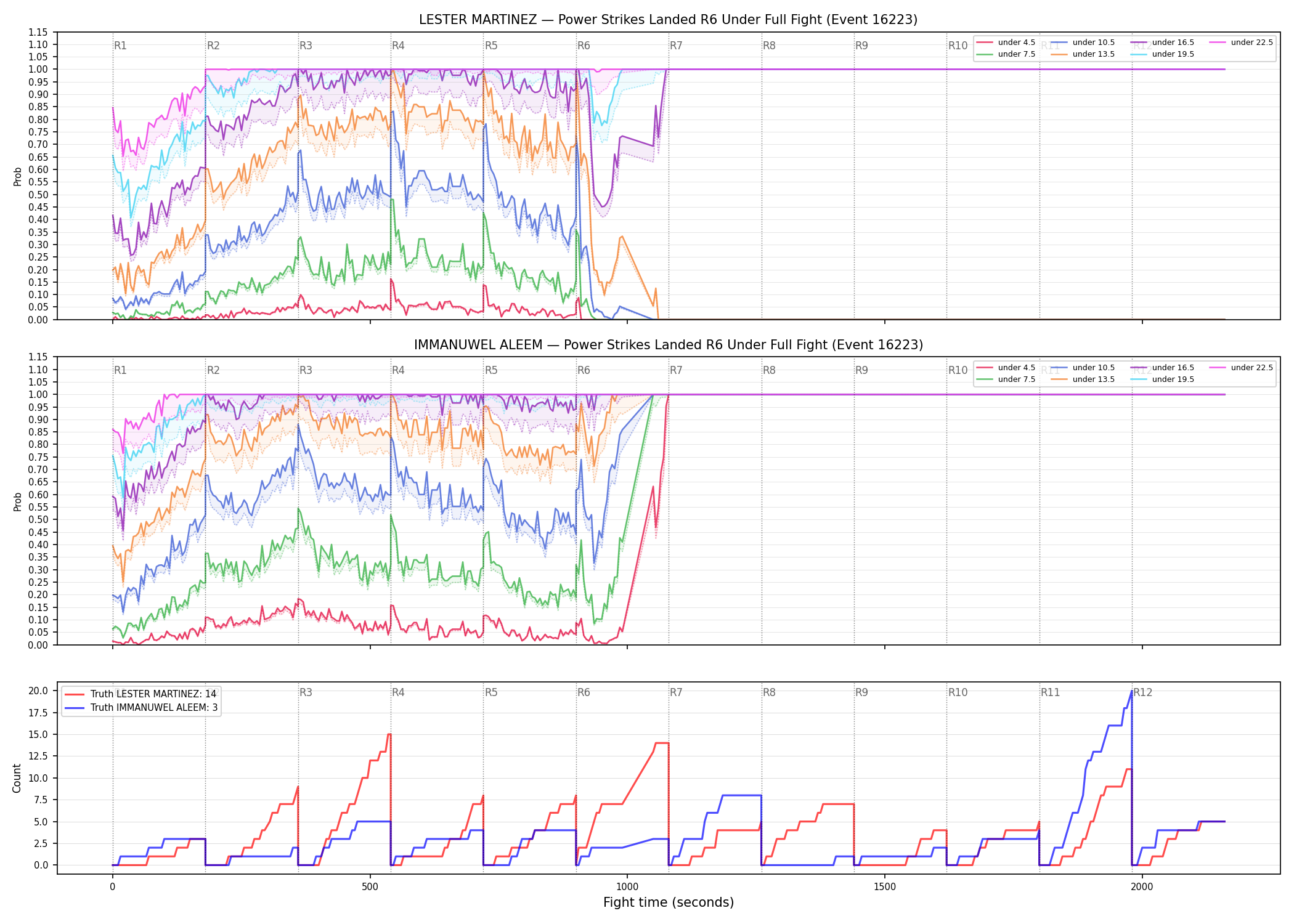Viewport: 1294px width, 924px height.
Task: Click the 20.0 tick on the Count axis
Action: 39,691
